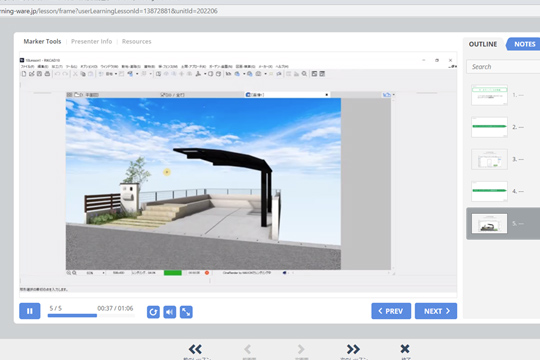The image size is (540, 360).
Task: Click the browser address bar URL
Action: [x=108, y=11]
